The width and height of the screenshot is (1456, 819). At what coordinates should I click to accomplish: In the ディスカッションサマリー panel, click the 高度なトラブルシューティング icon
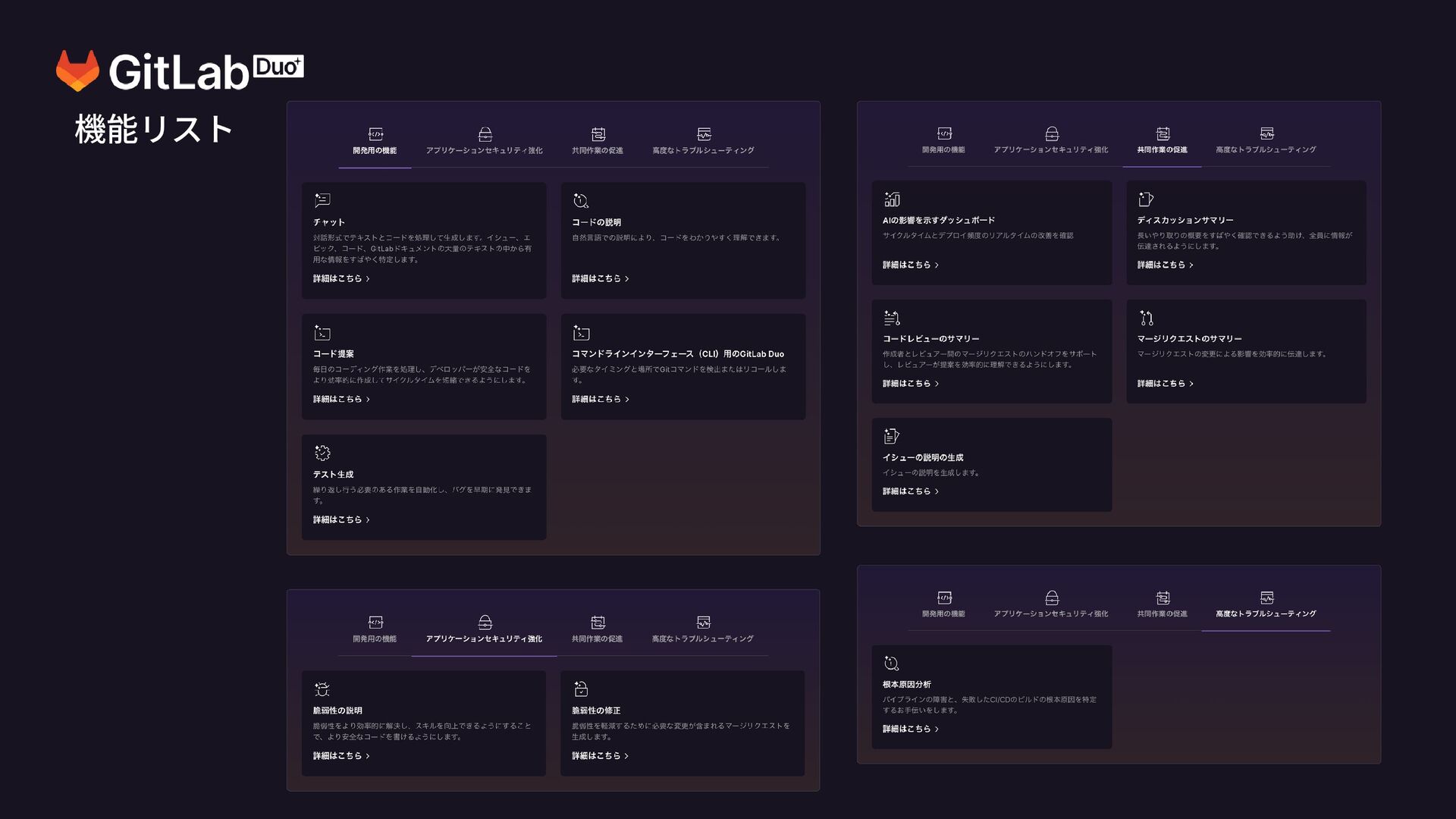pos(1267,133)
